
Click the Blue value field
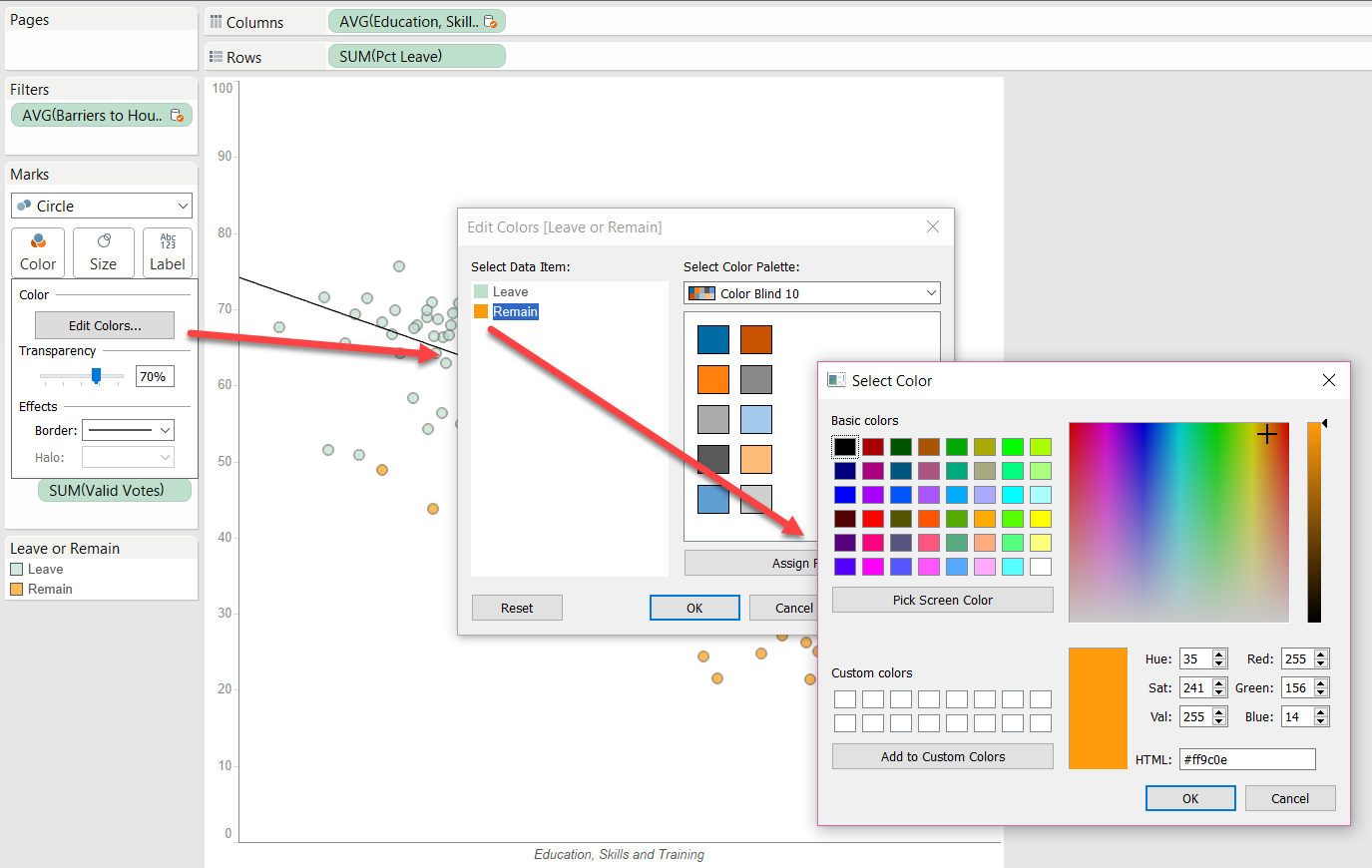[1297, 716]
